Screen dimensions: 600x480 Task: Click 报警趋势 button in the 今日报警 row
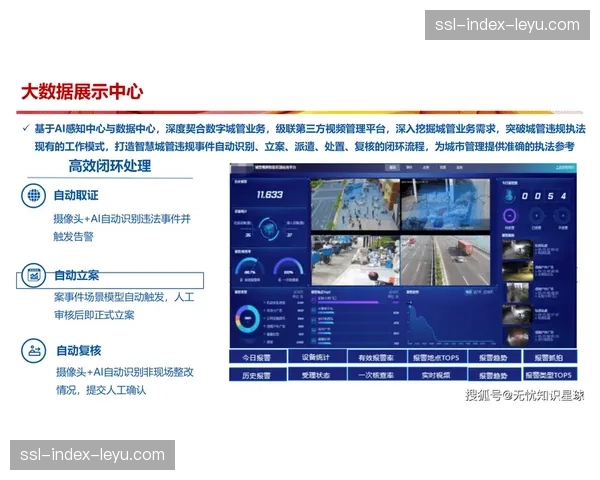[x=494, y=358]
